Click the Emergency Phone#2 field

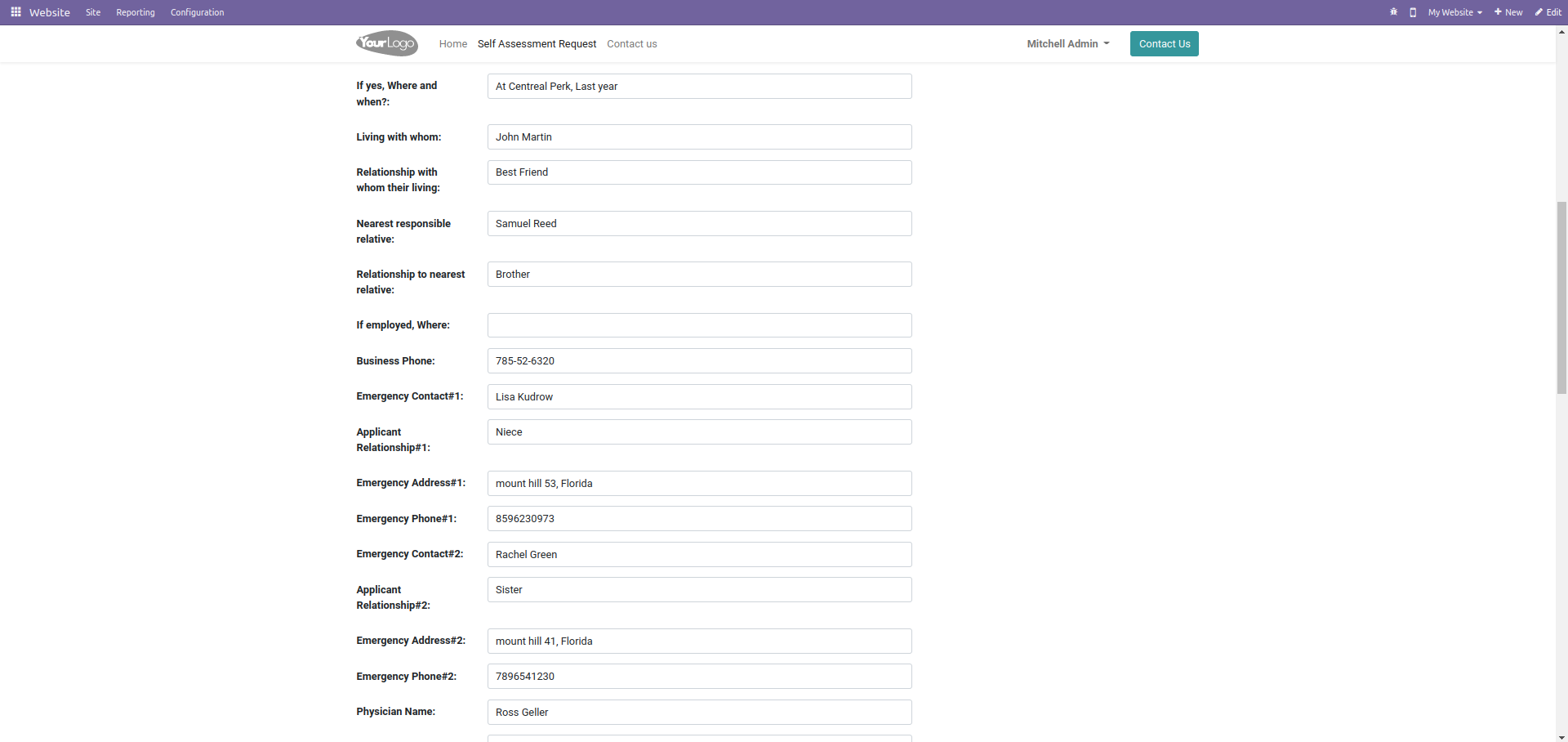[700, 677]
